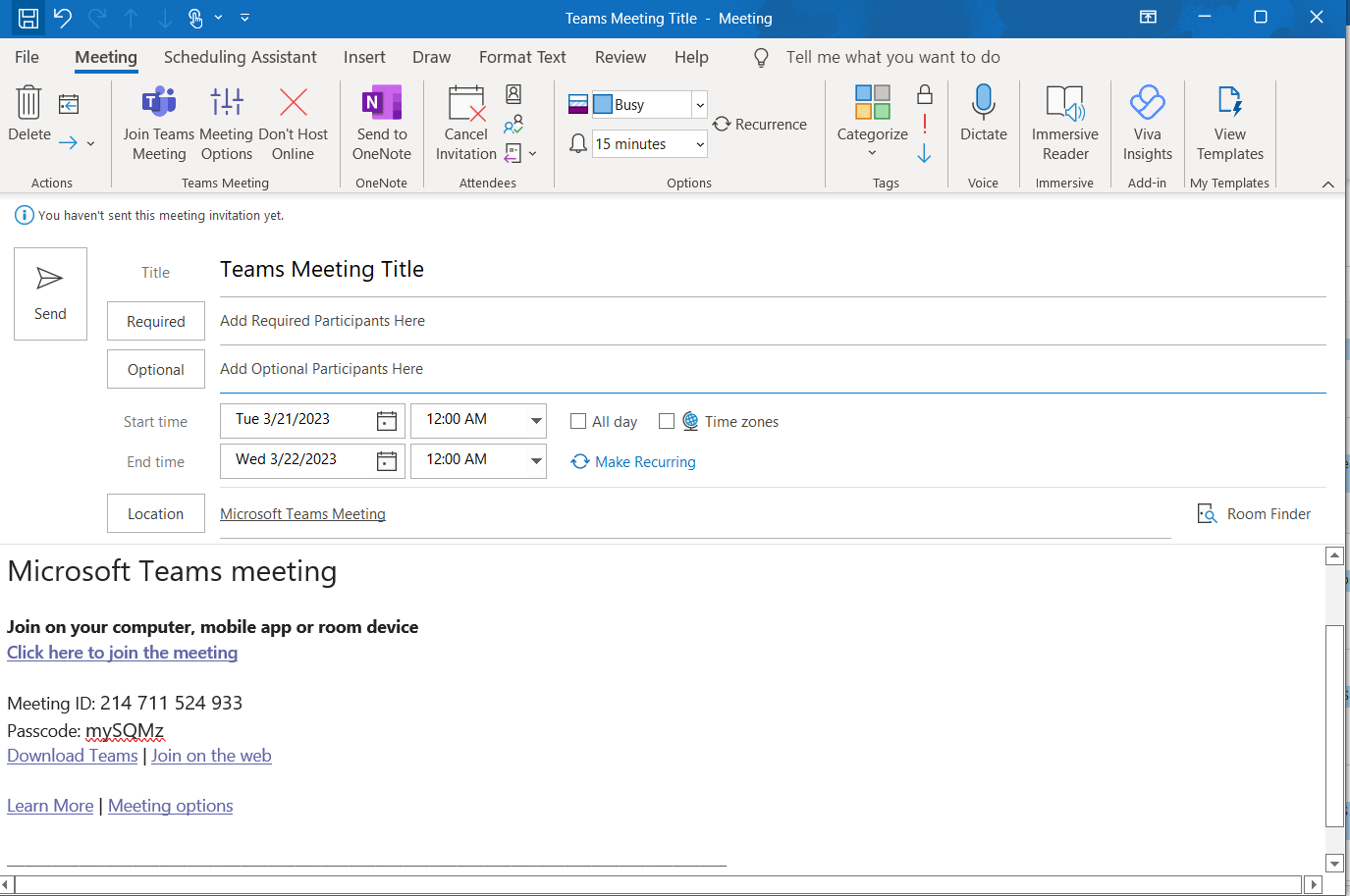The height and width of the screenshot is (896, 1350).
Task: Save the meeting with the floppy disk icon
Action: pos(28,18)
